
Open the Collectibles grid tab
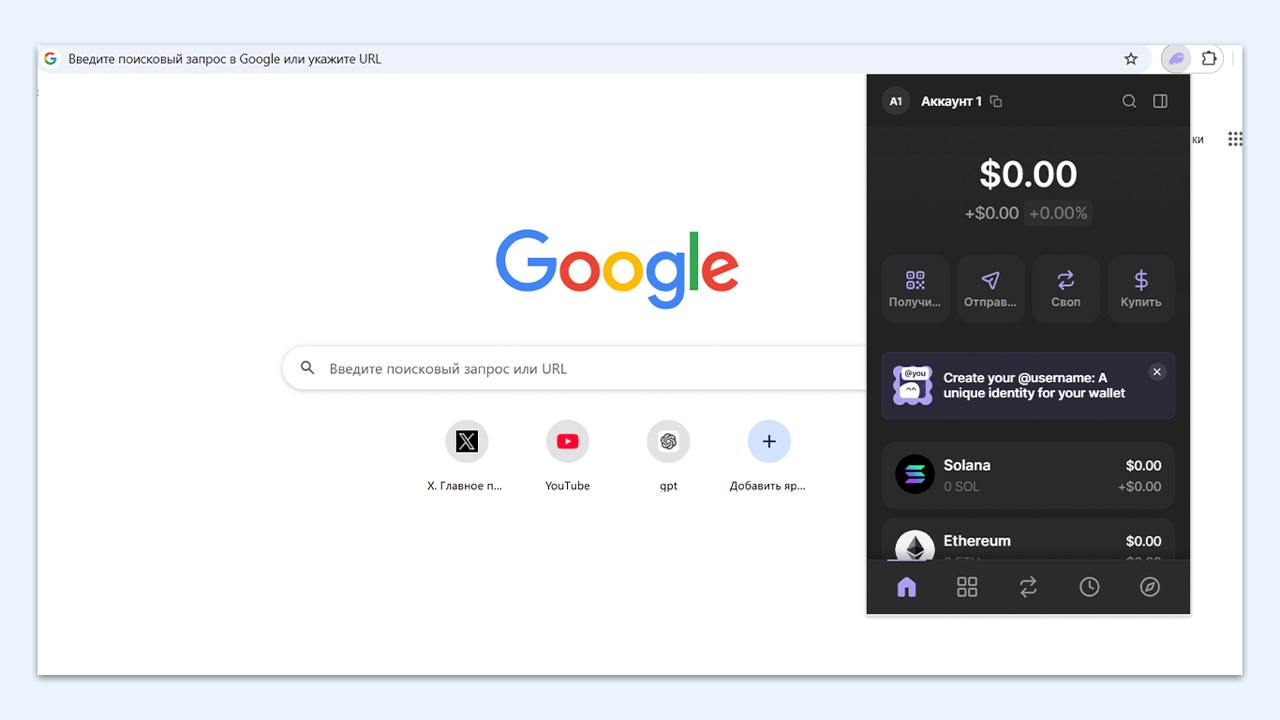(x=967, y=587)
